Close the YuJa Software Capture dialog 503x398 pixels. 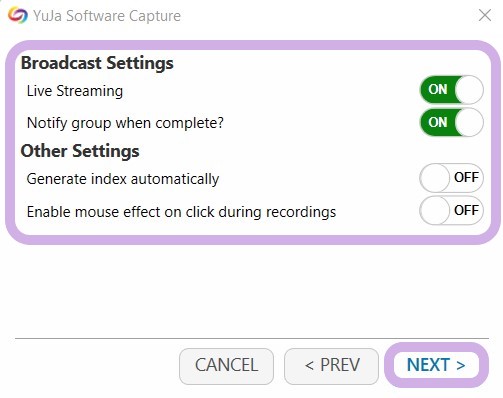pos(485,15)
